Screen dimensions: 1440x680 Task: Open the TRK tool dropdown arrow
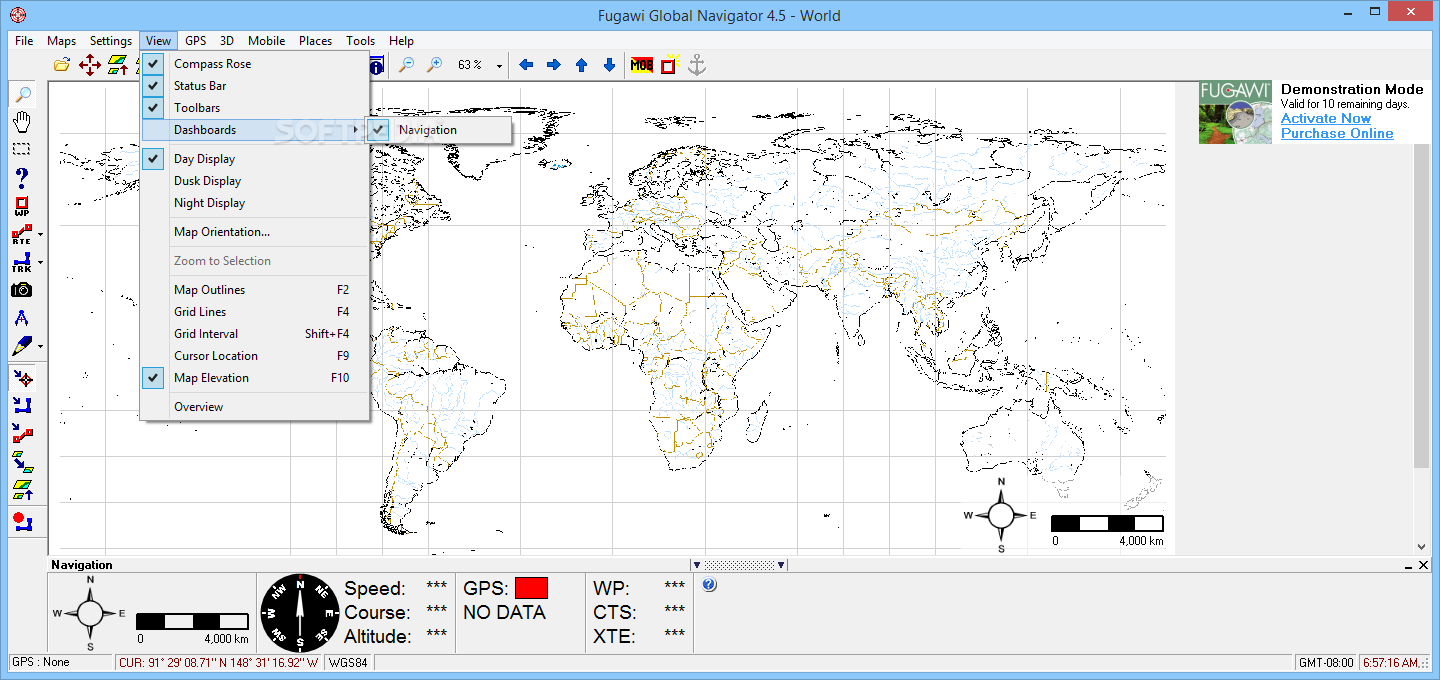click(40, 263)
